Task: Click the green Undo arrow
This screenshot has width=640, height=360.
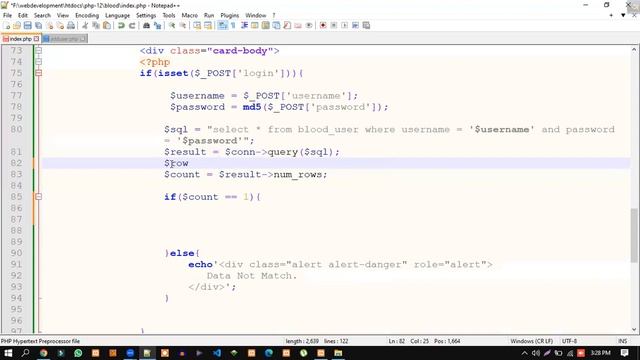Action: pyautogui.click(x=121, y=26)
